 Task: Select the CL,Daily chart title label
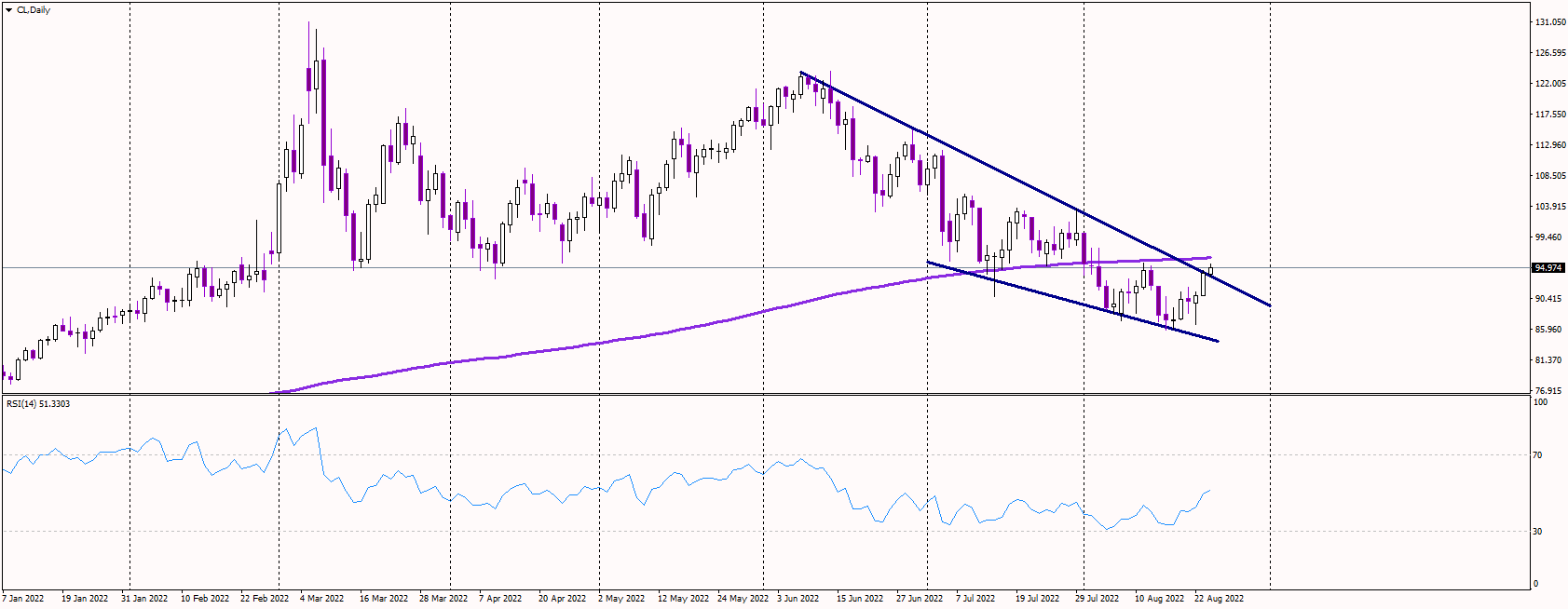coord(34,10)
